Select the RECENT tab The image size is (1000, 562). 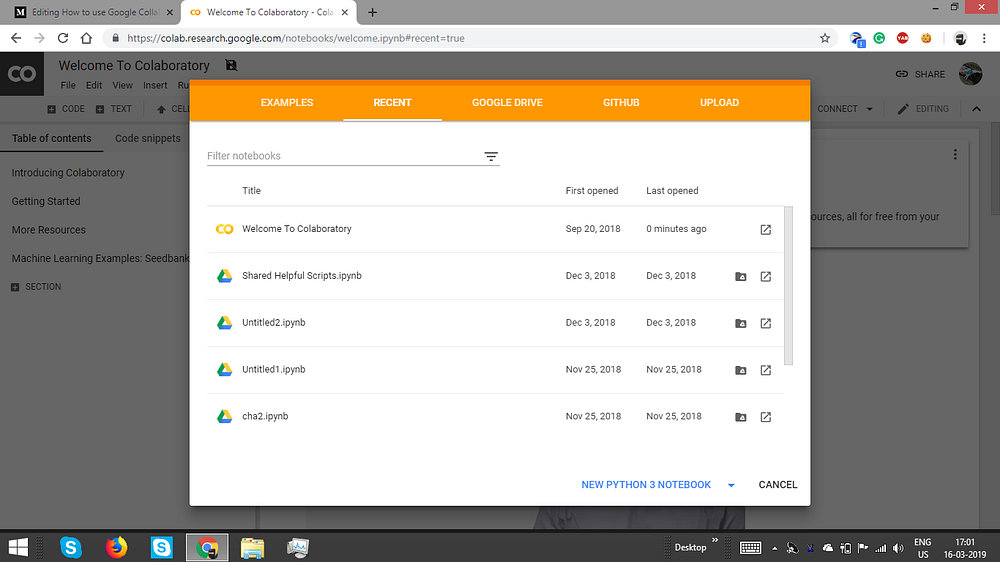coord(392,103)
